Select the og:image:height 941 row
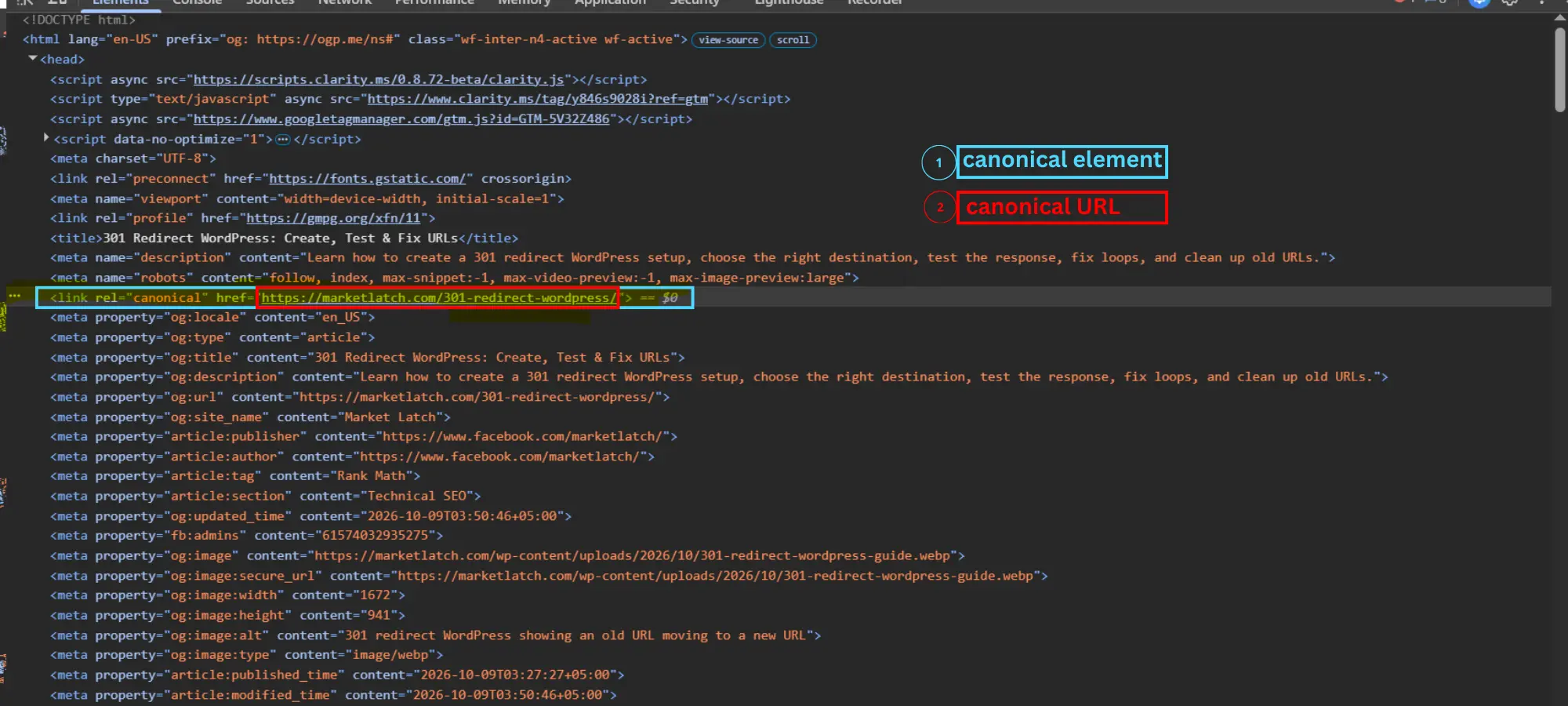The image size is (1568, 706). 227,615
